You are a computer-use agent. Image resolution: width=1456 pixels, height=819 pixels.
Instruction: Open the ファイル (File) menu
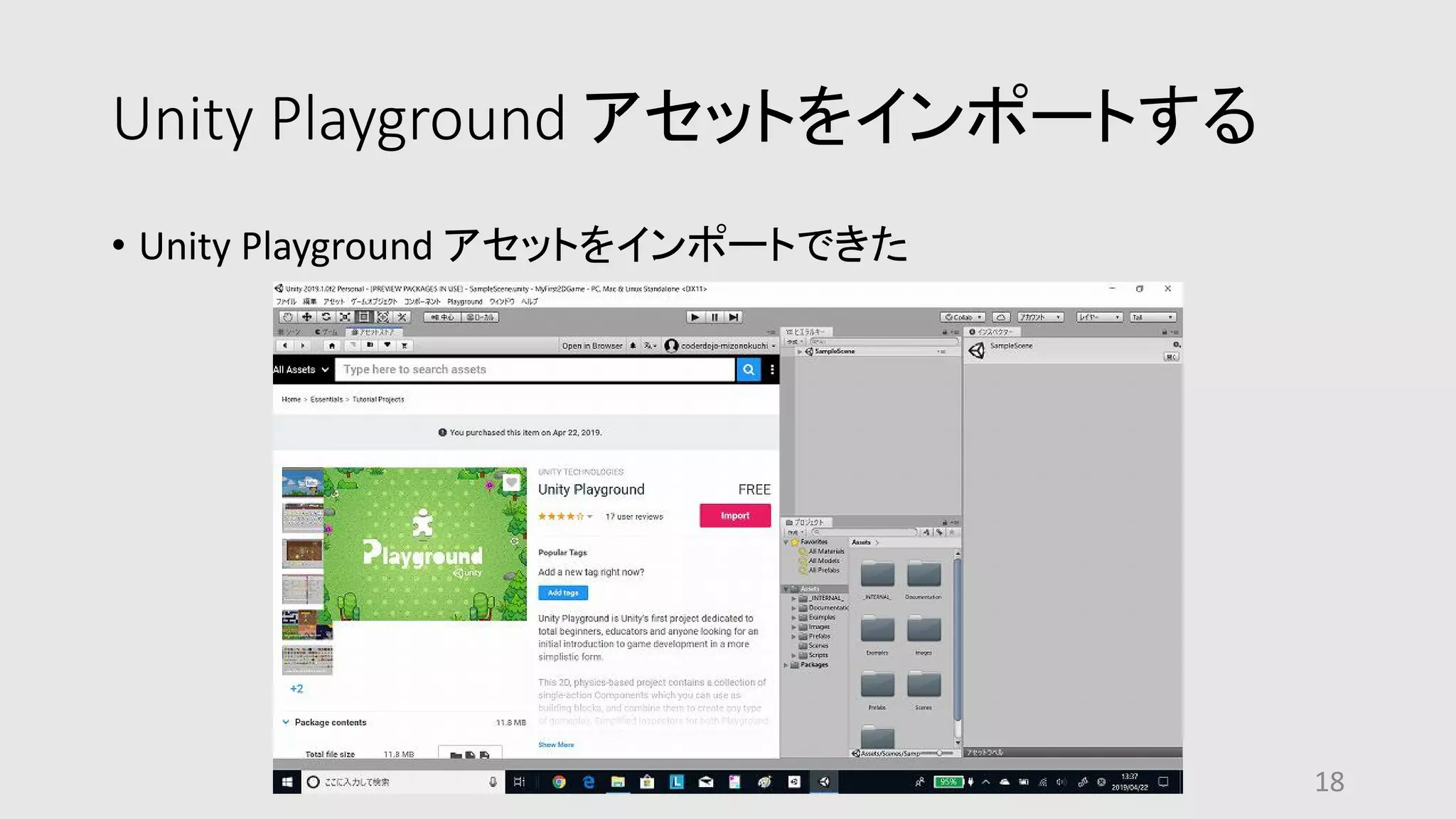(286, 301)
